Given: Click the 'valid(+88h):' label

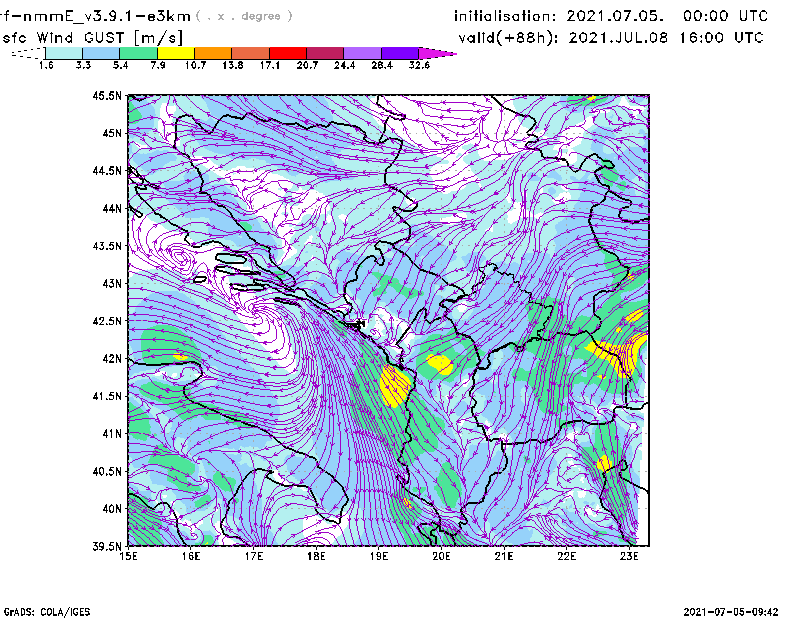Looking at the screenshot, I should [x=509, y=38].
